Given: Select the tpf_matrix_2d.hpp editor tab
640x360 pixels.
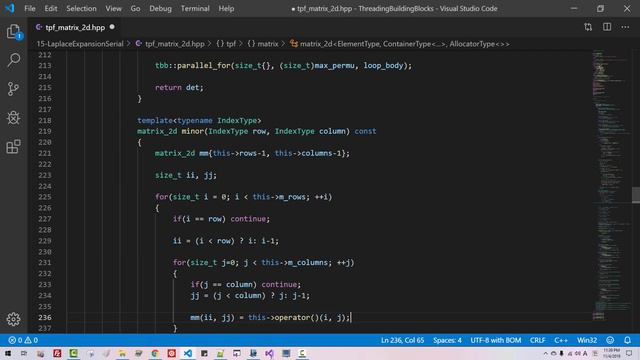Looking at the screenshot, I should 75,27.
